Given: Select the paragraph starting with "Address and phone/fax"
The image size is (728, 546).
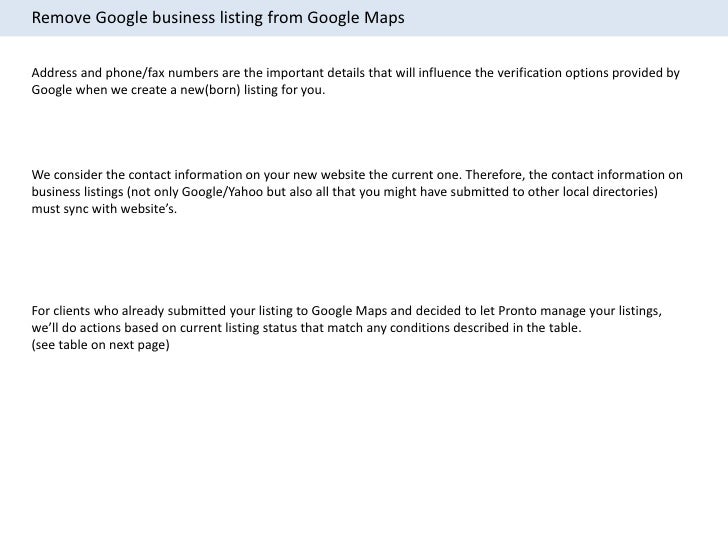Looking at the screenshot, I should [356, 81].
